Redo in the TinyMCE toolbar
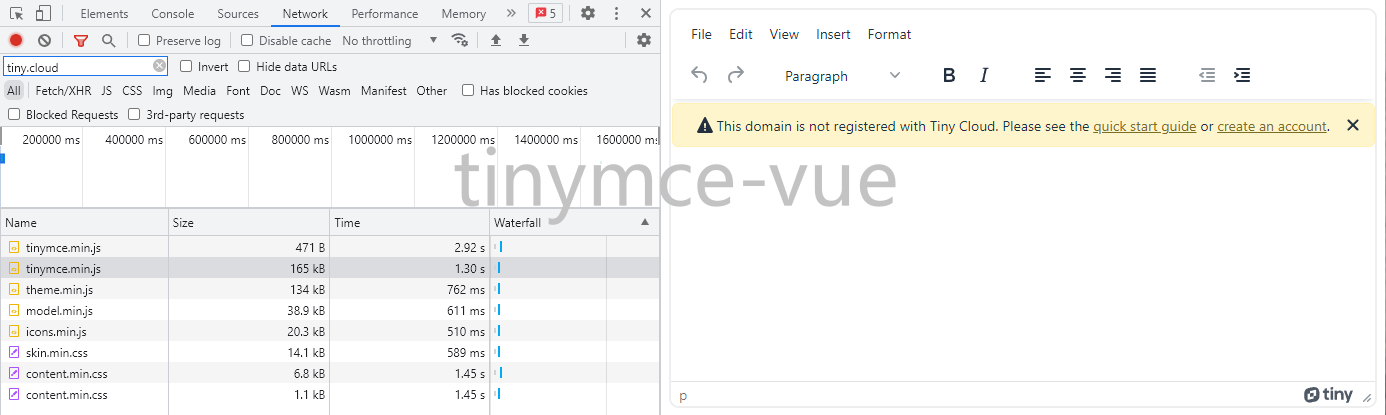The width and height of the screenshot is (1386, 415). coord(736,75)
